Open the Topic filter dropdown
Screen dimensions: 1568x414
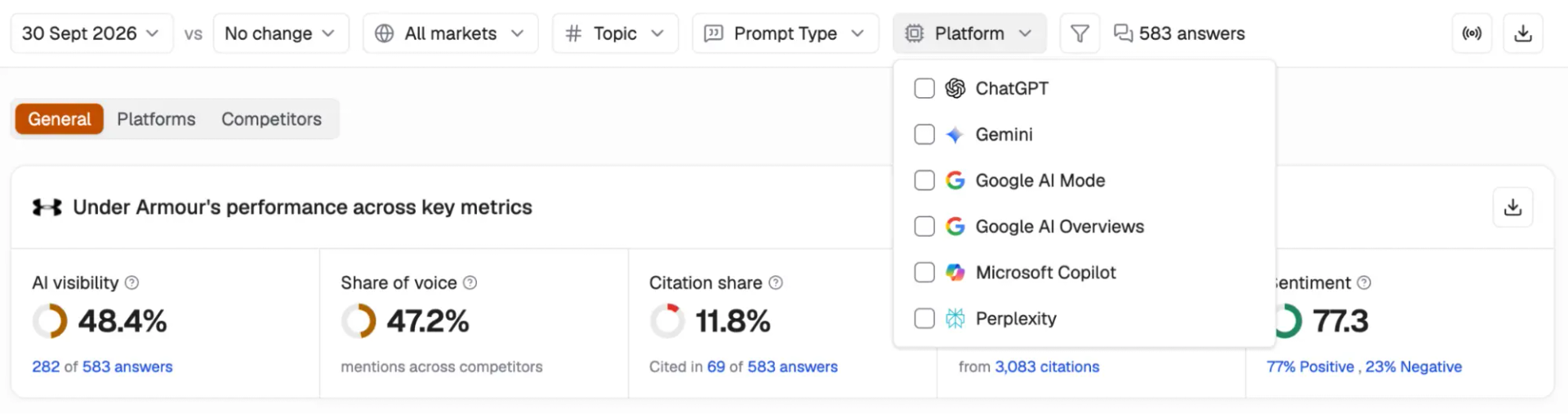[615, 33]
